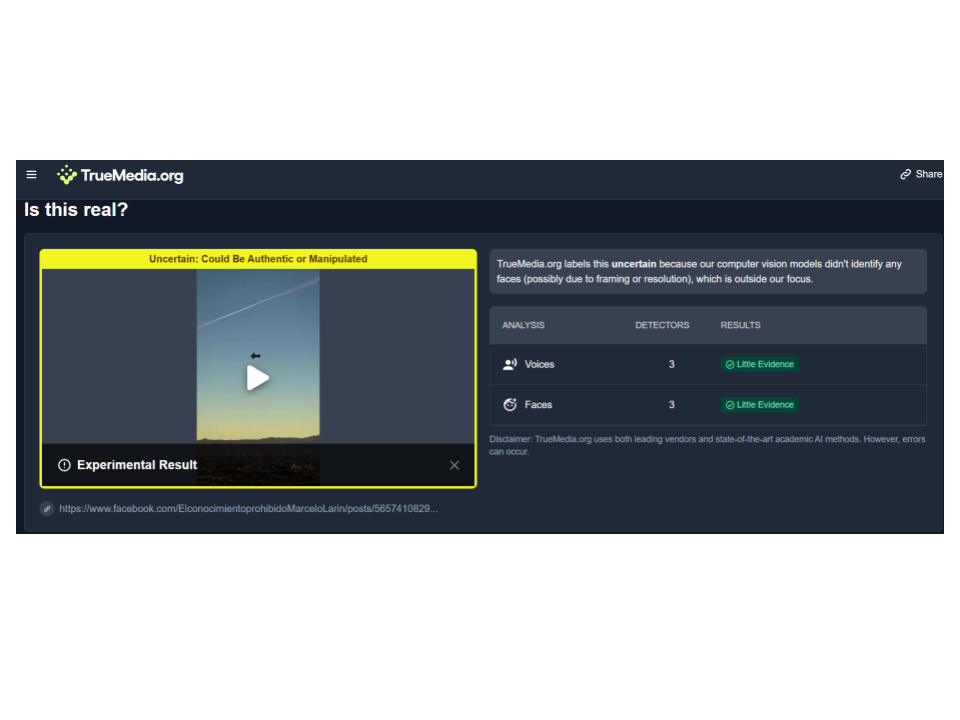Click the yellow Uncertain verdict banner
The height and width of the screenshot is (720, 960).
pyautogui.click(x=258, y=259)
